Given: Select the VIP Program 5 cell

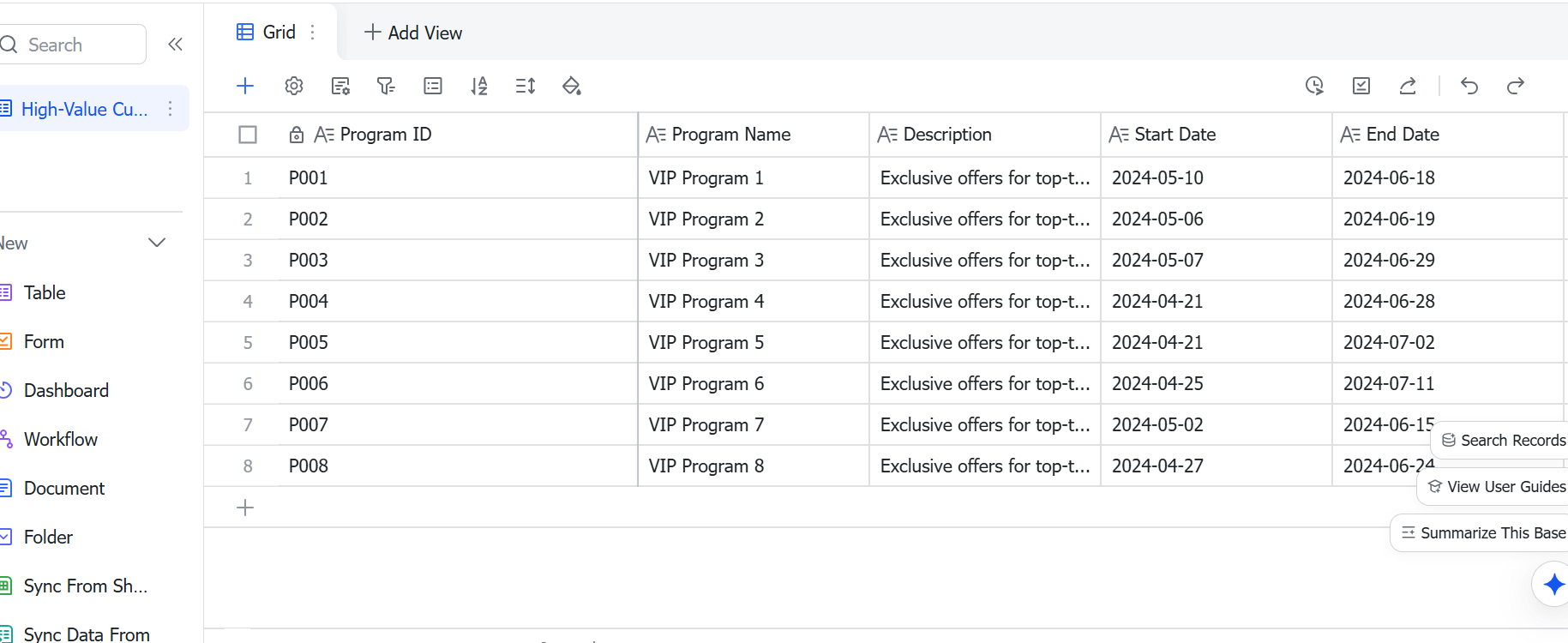Looking at the screenshot, I should pyautogui.click(x=754, y=342).
